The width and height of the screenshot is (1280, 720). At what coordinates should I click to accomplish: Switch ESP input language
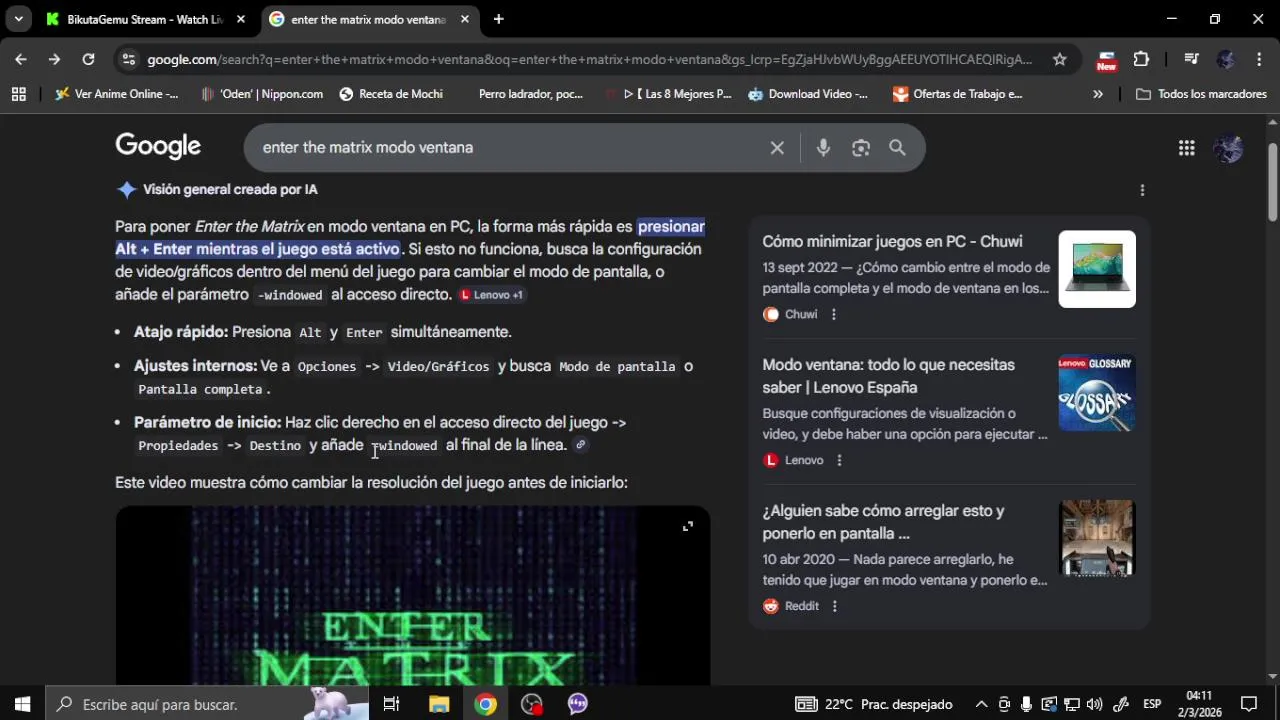pyautogui.click(x=1152, y=704)
